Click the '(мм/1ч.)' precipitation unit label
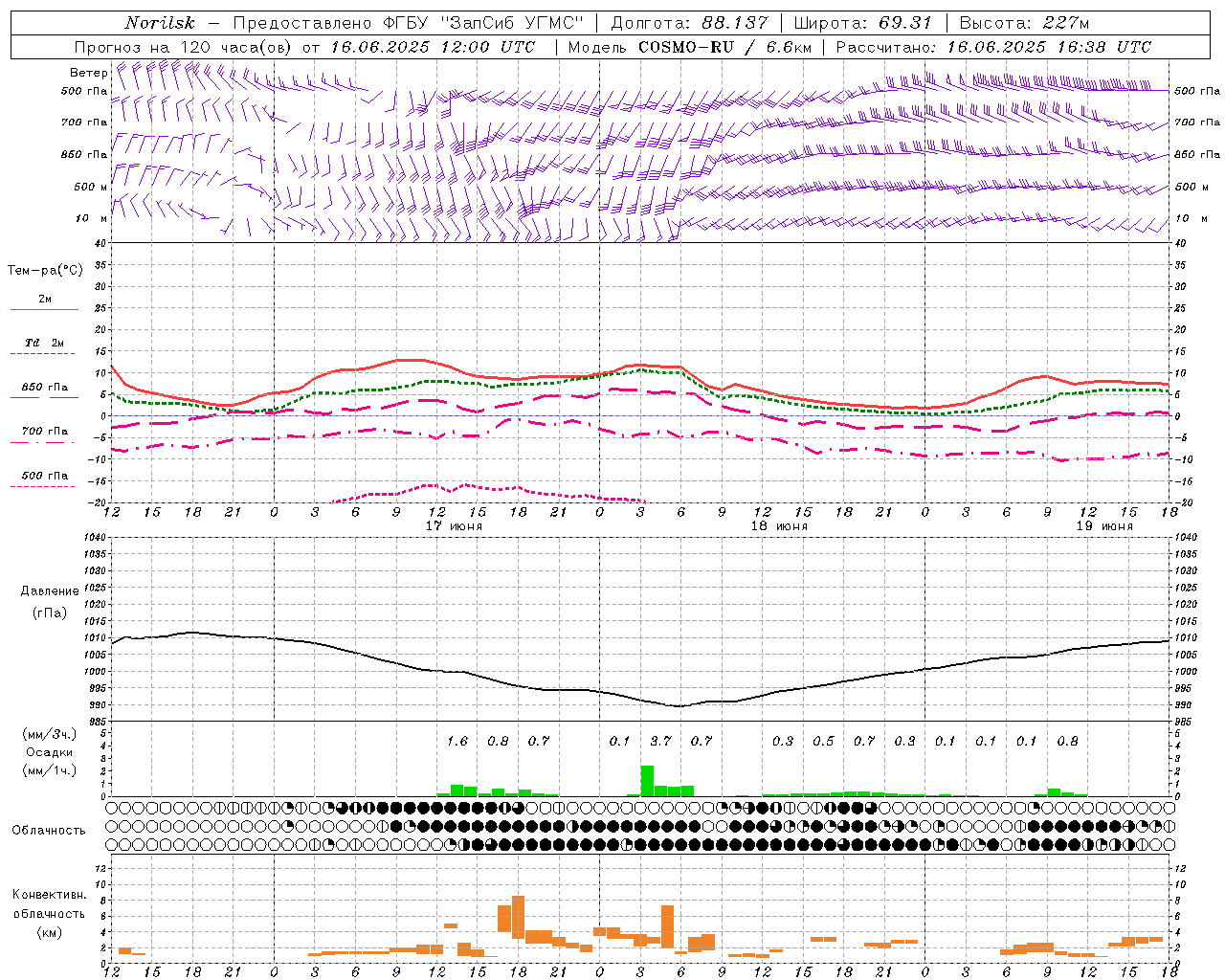Screen dimensions: 1225x980 tap(50, 770)
